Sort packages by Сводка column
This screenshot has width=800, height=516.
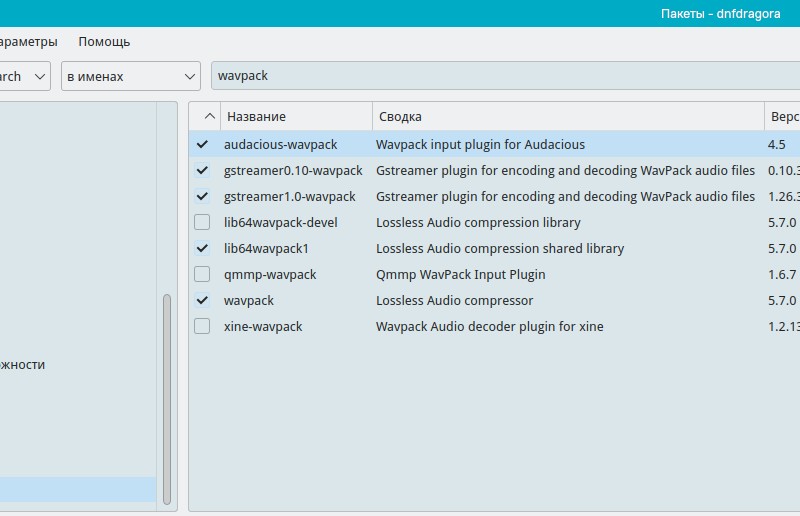pos(567,117)
